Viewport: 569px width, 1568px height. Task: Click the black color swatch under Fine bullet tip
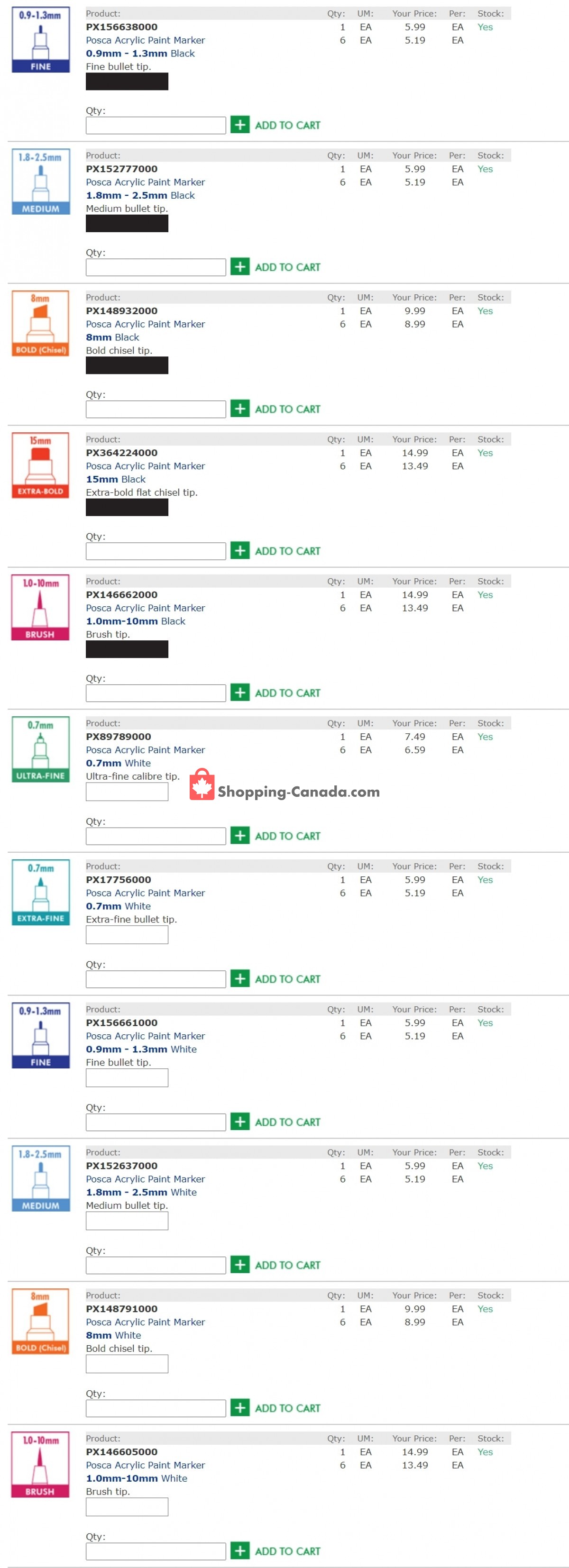[127, 82]
